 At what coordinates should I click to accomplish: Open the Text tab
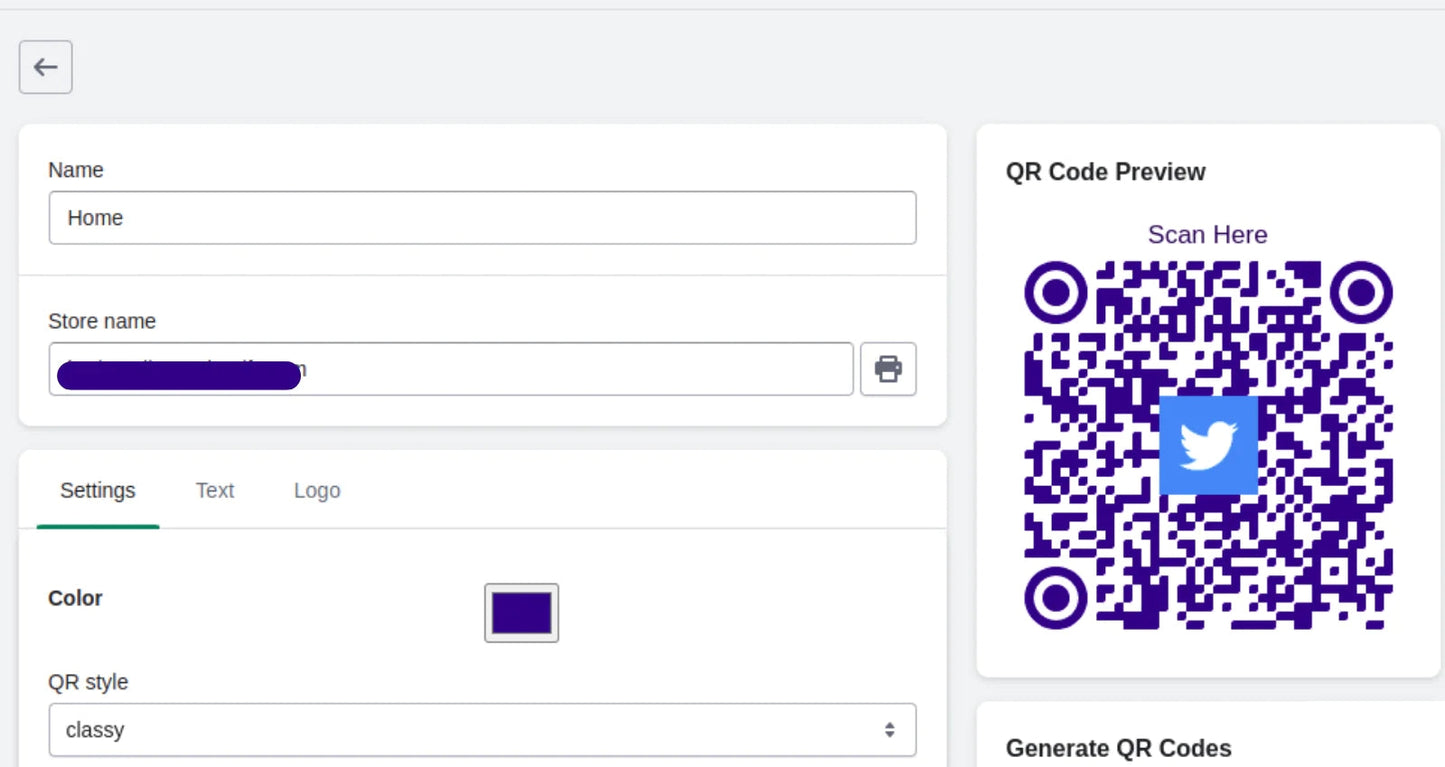point(214,491)
